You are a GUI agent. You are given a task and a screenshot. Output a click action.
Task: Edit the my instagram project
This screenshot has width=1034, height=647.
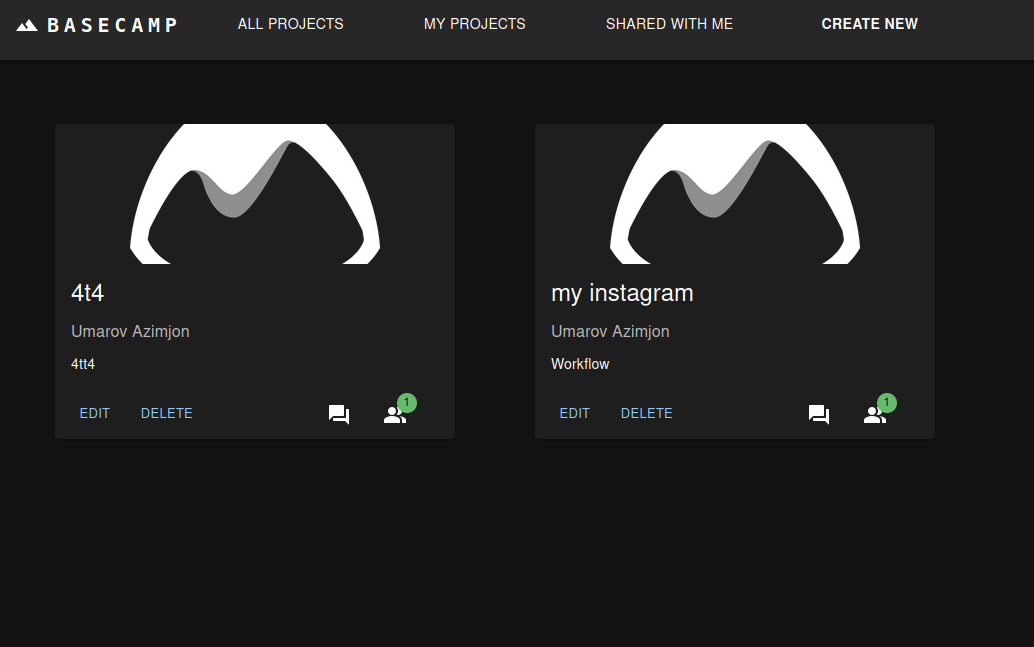coord(574,413)
